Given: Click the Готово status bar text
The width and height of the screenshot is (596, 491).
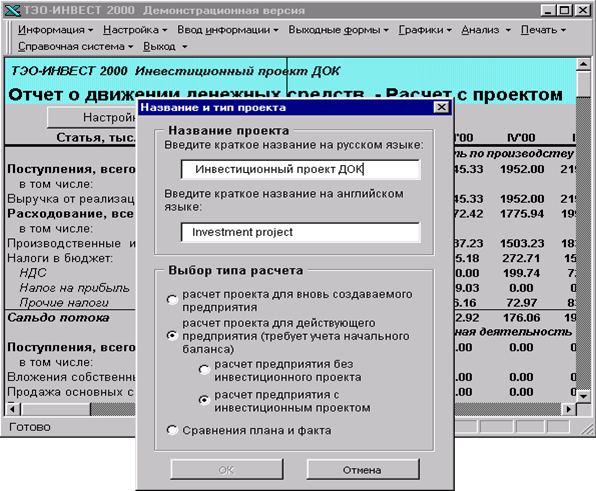Looking at the screenshot, I should pyautogui.click(x=30, y=427).
